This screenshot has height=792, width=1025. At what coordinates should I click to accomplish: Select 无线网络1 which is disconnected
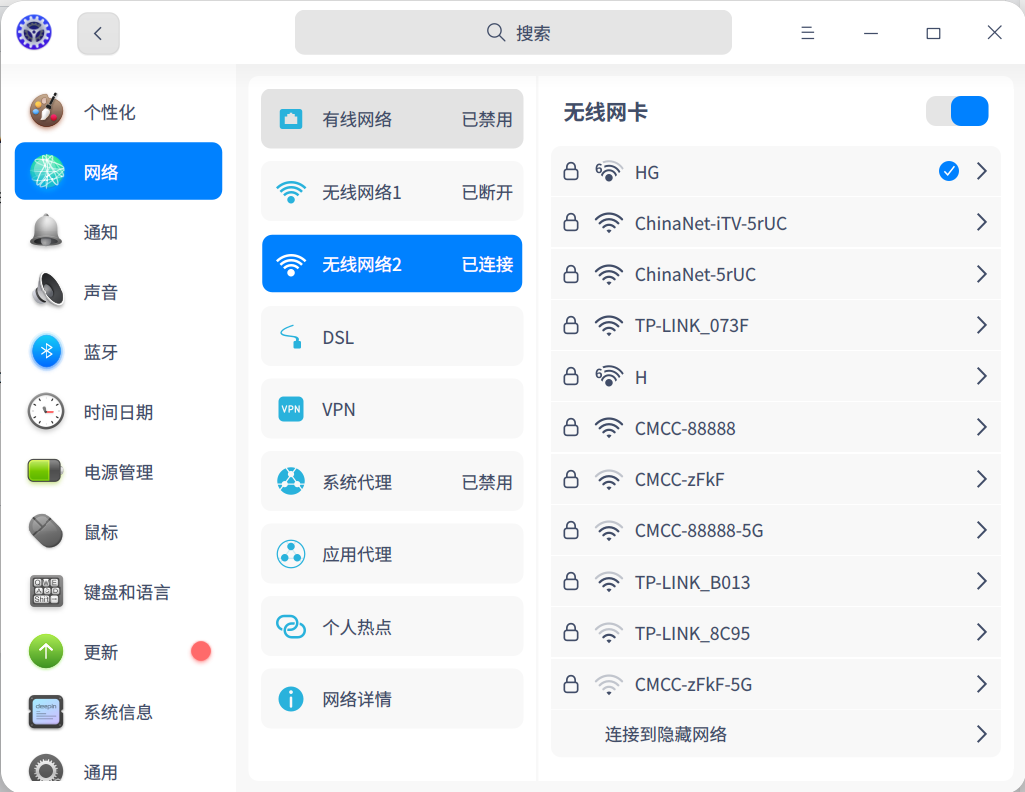[x=391, y=190]
